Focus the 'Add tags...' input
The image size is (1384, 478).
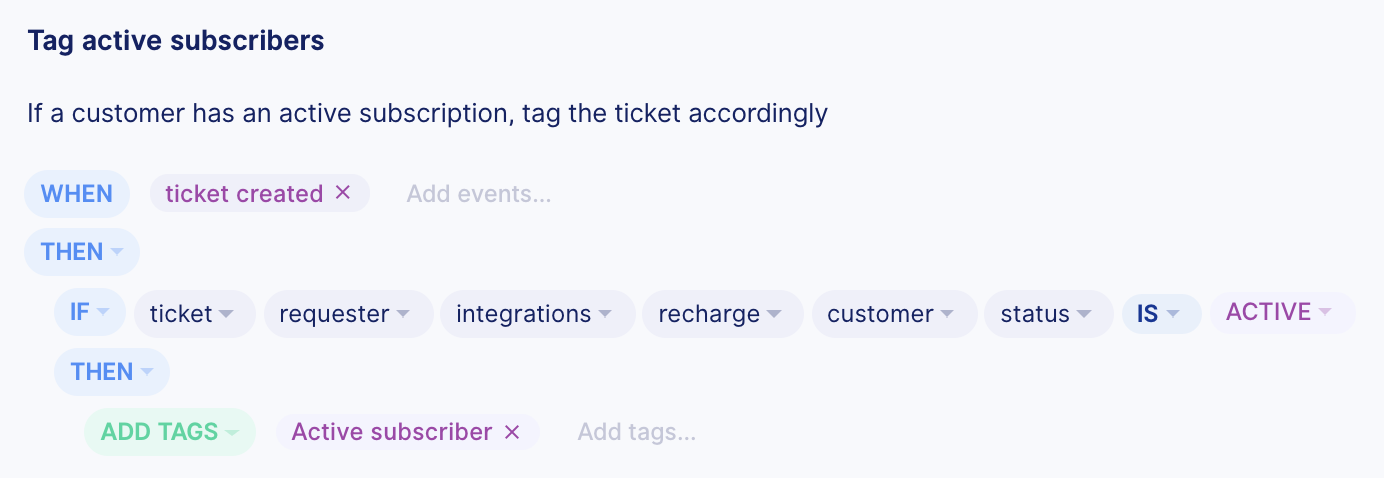click(637, 432)
